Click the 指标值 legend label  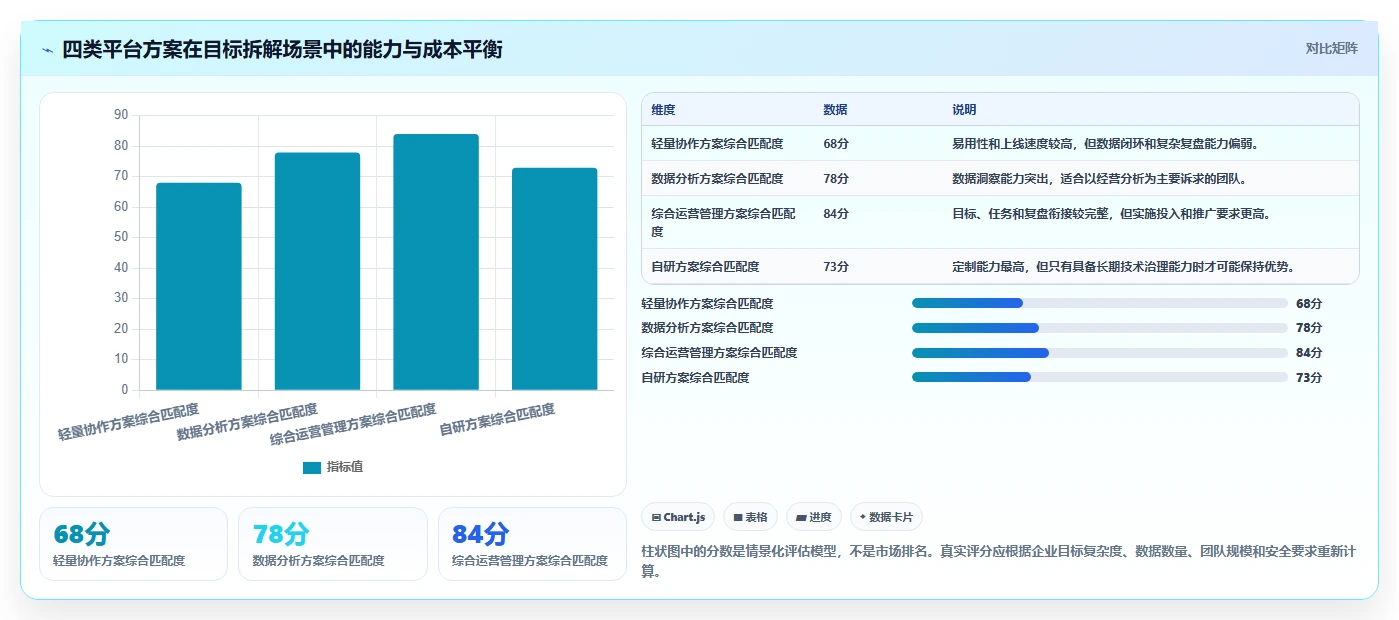345,467
